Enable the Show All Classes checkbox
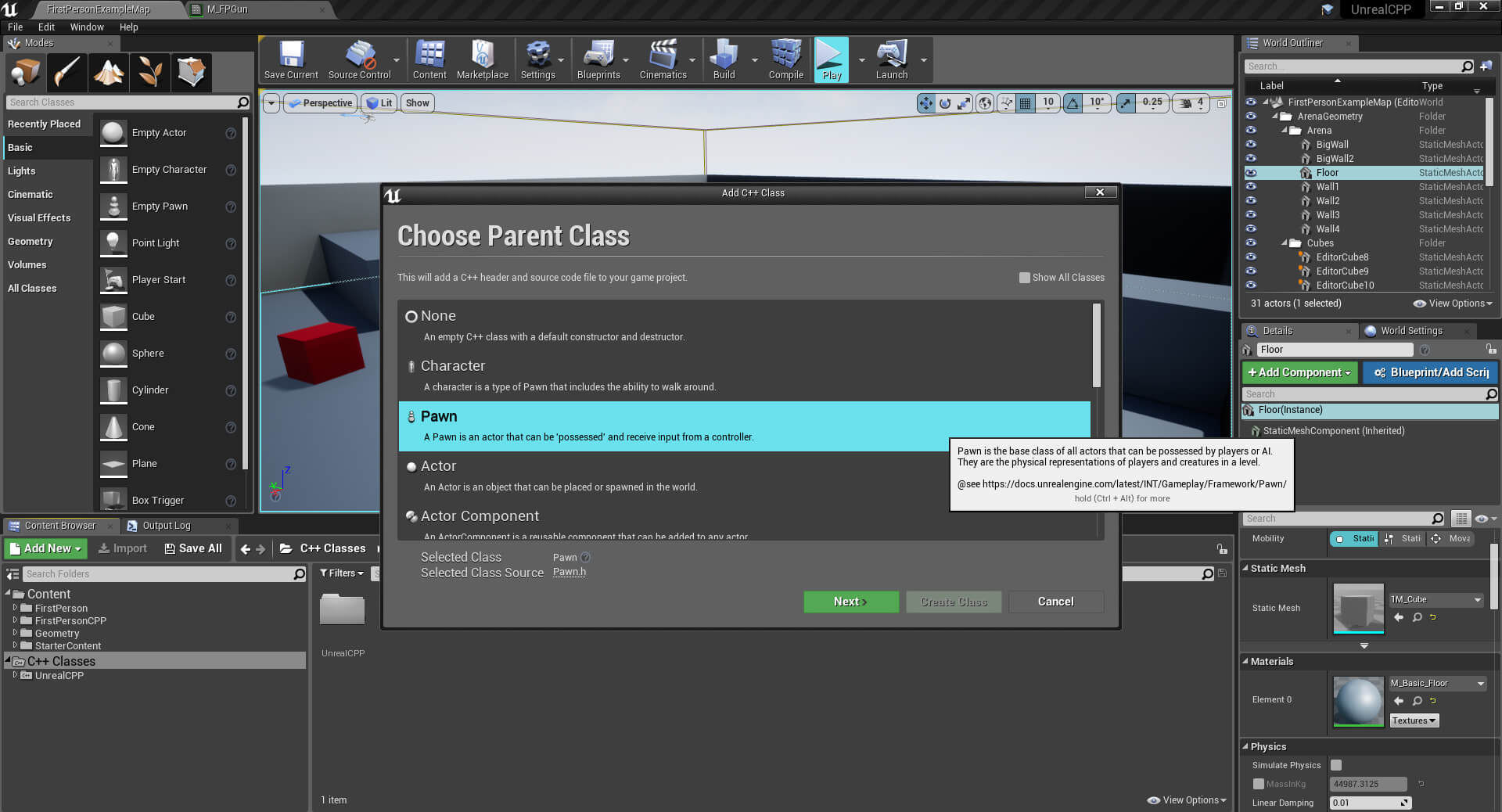The image size is (1502, 812). (1024, 278)
